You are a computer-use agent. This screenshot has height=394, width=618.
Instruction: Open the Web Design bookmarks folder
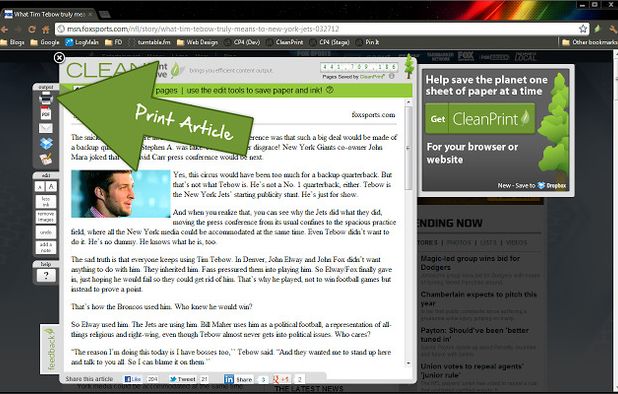(x=197, y=42)
